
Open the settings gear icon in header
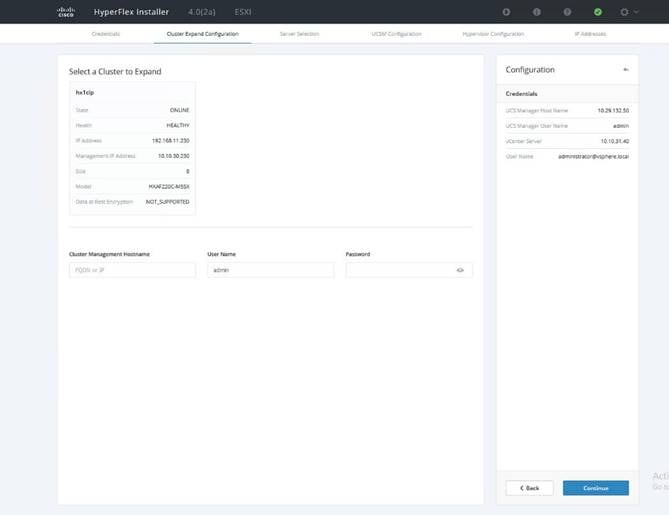click(x=624, y=12)
